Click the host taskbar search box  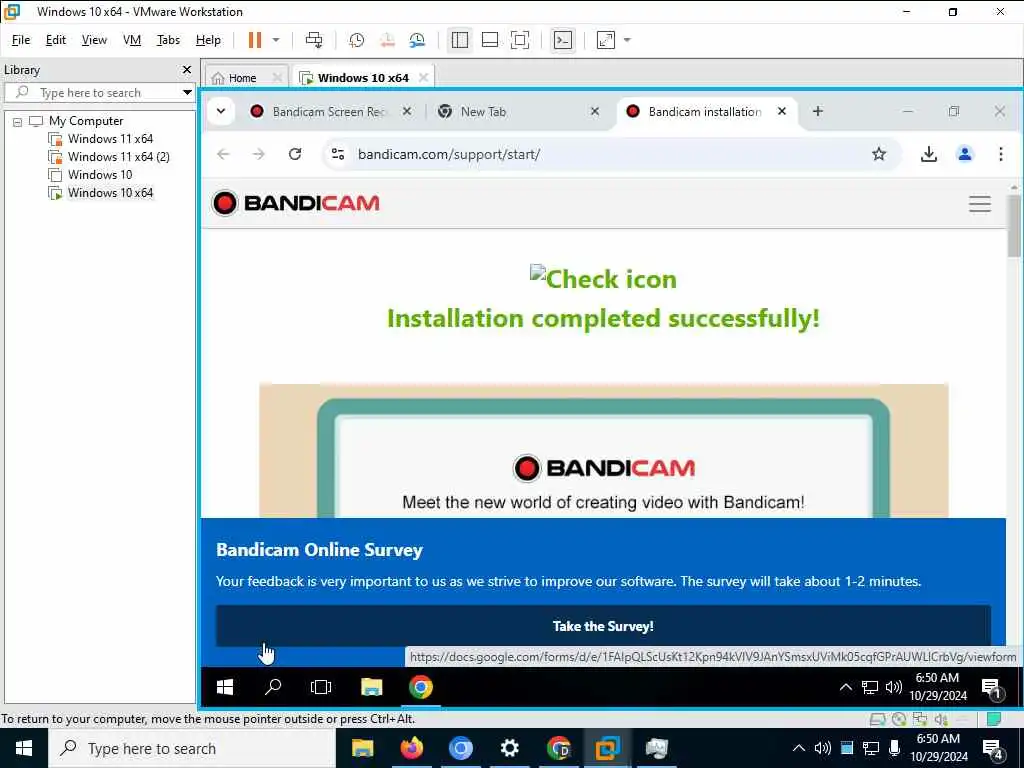point(192,748)
